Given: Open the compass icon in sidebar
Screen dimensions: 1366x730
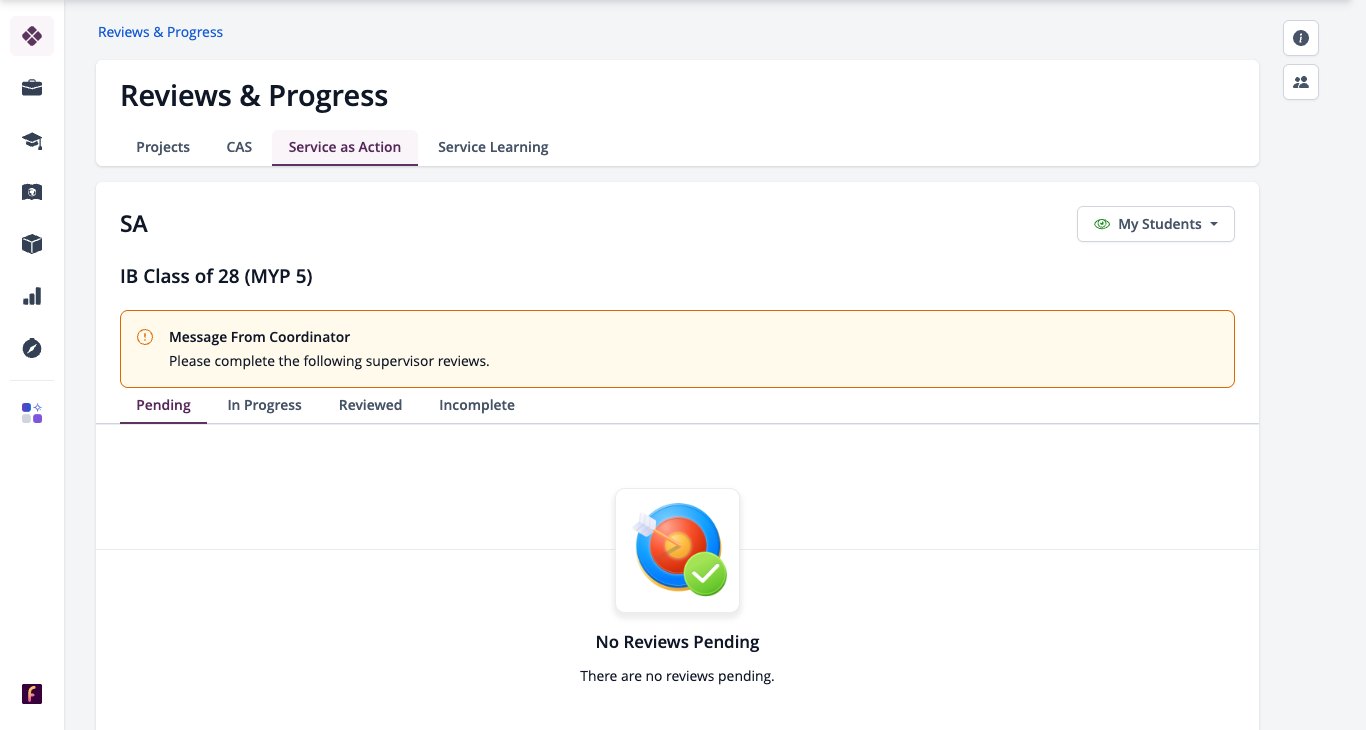Looking at the screenshot, I should (32, 348).
